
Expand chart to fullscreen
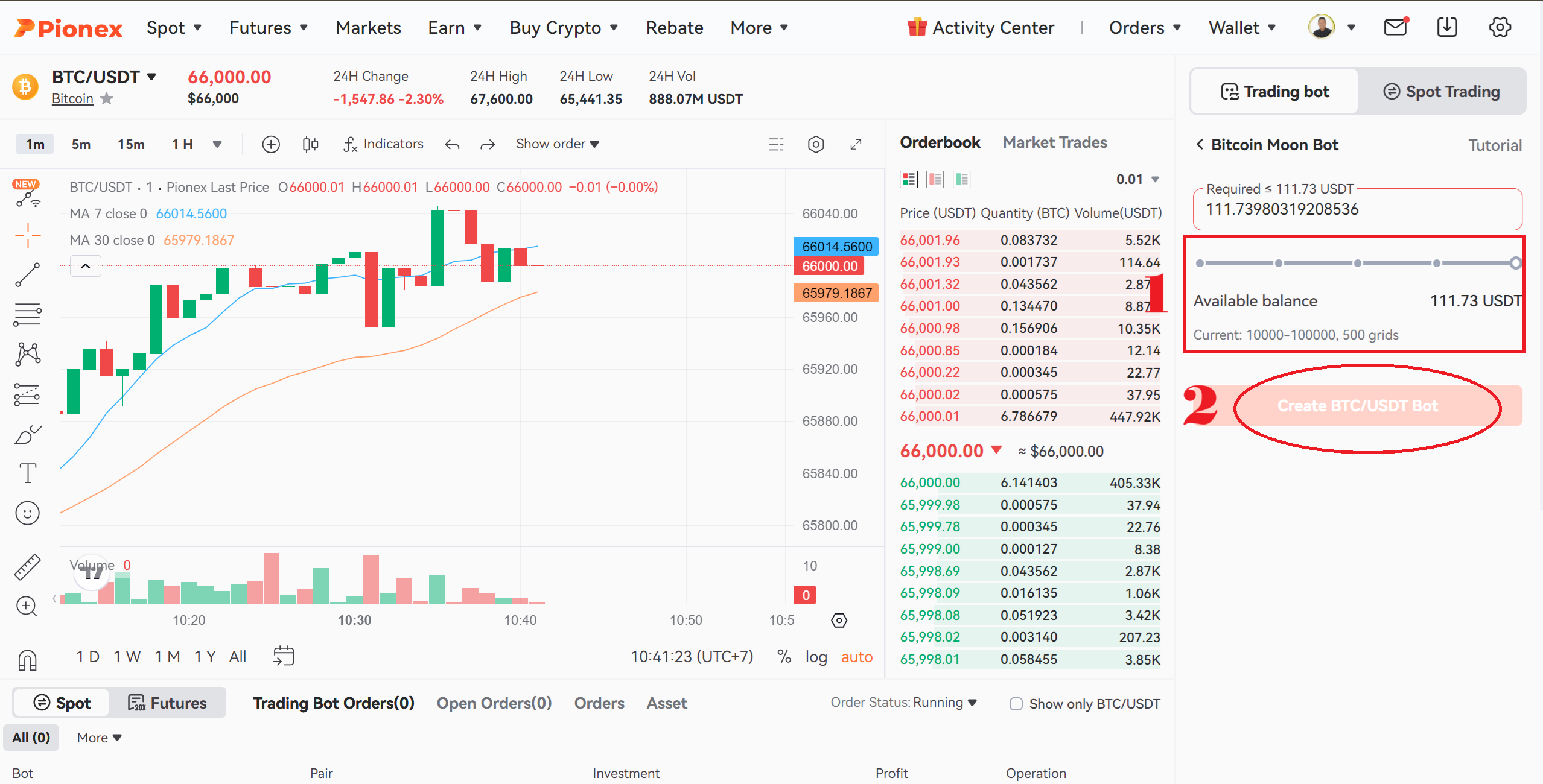click(x=856, y=144)
